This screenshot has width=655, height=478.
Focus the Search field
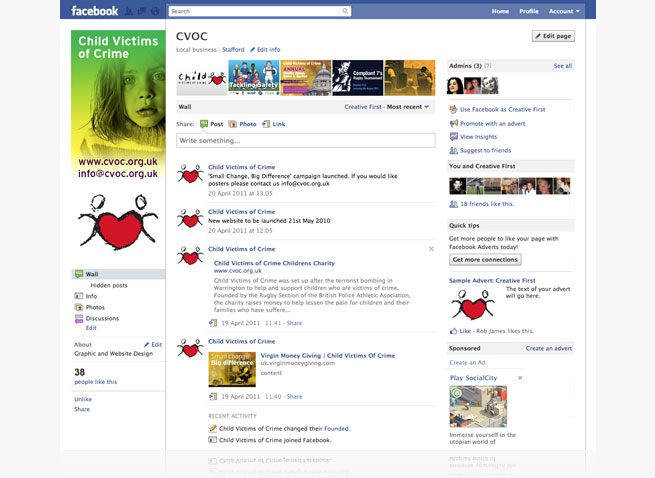coord(255,11)
